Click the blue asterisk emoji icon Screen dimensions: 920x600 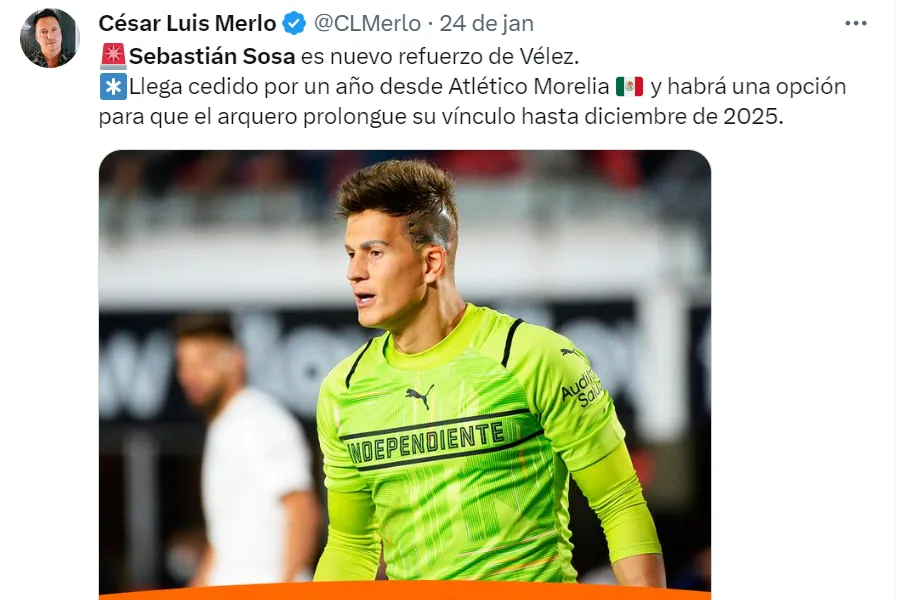pos(113,87)
